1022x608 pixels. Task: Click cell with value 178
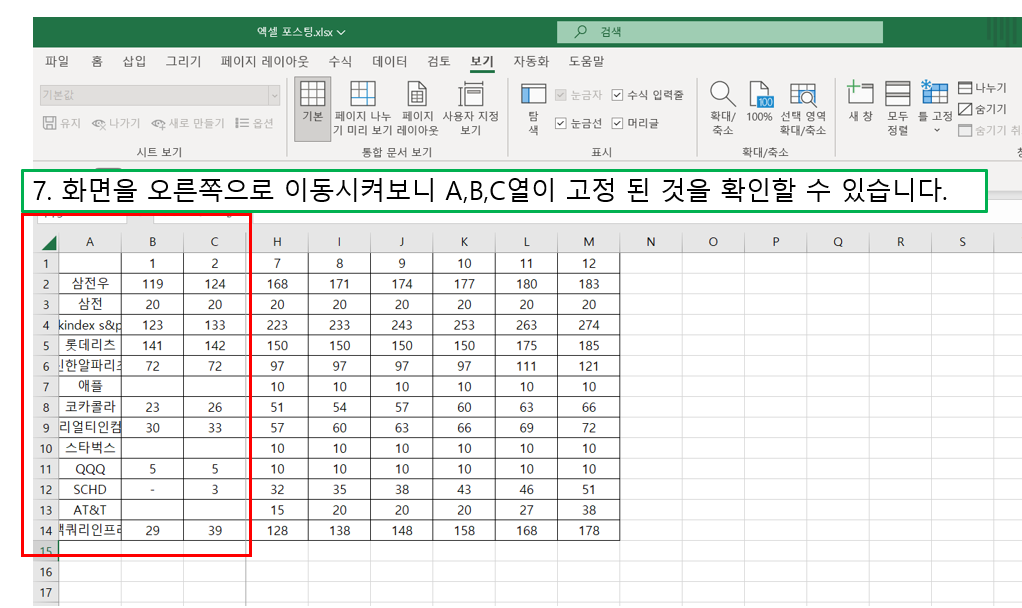pyautogui.click(x=589, y=530)
